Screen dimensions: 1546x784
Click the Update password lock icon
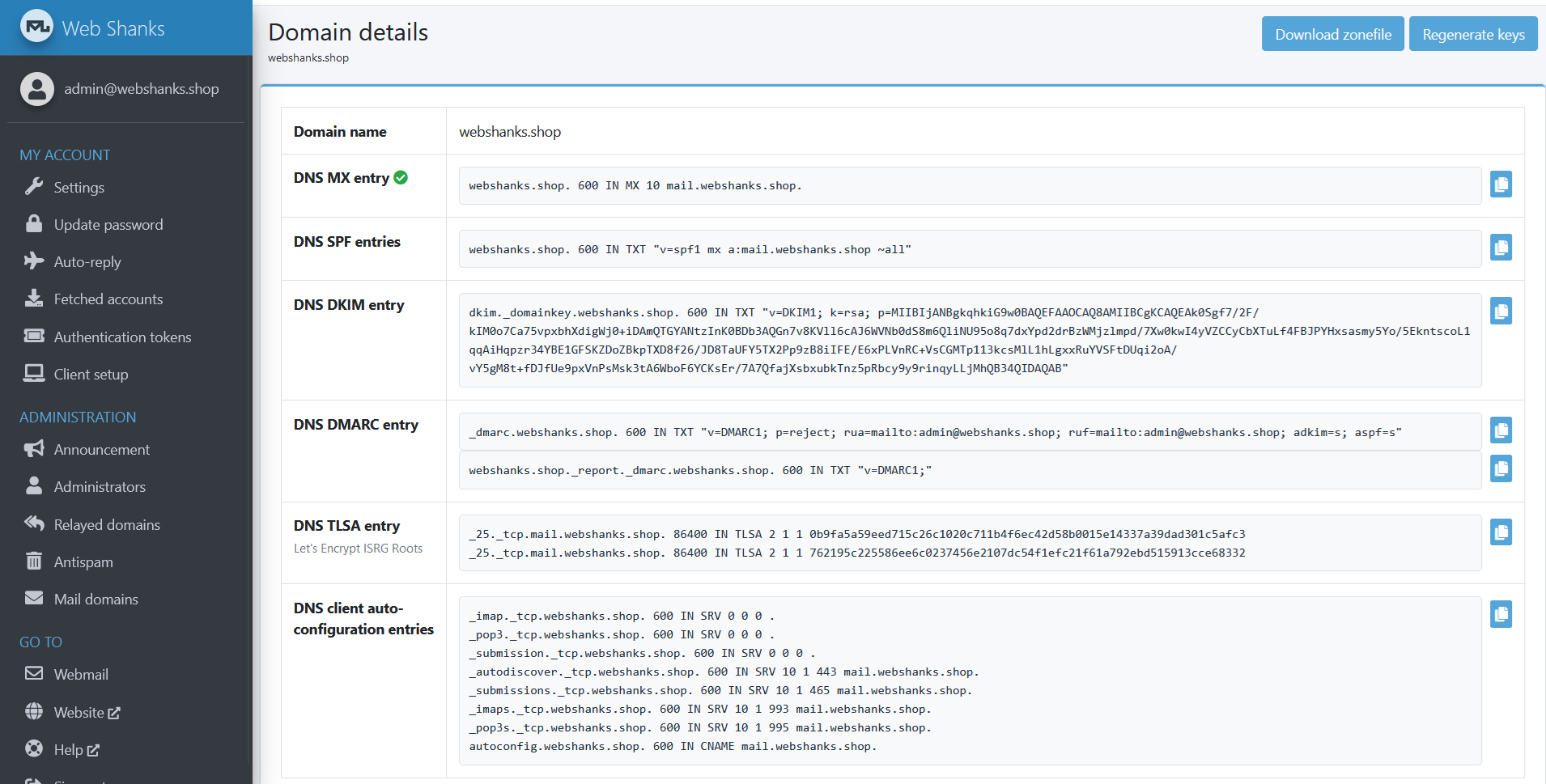click(x=34, y=224)
